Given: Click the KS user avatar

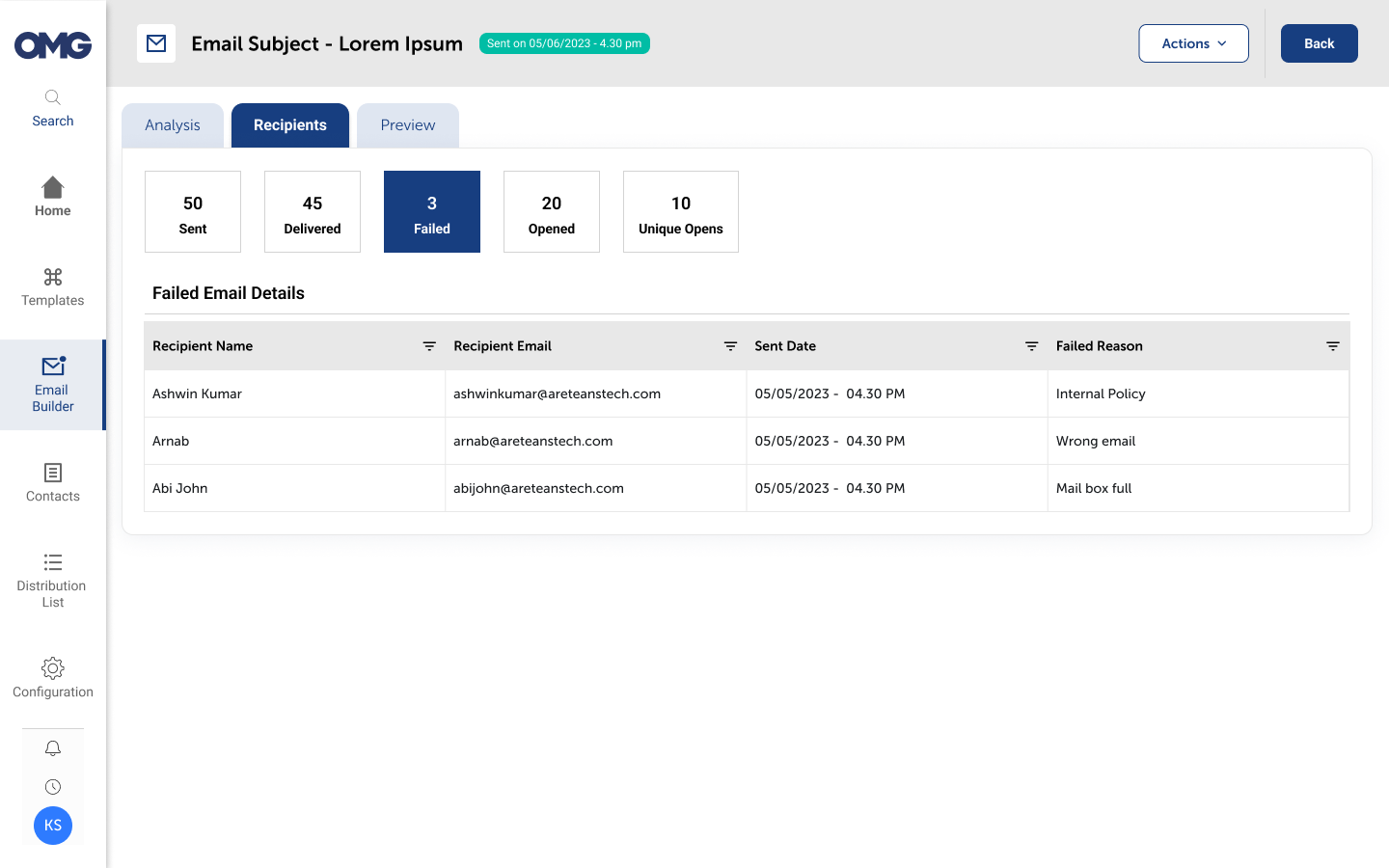Looking at the screenshot, I should [x=53, y=826].
